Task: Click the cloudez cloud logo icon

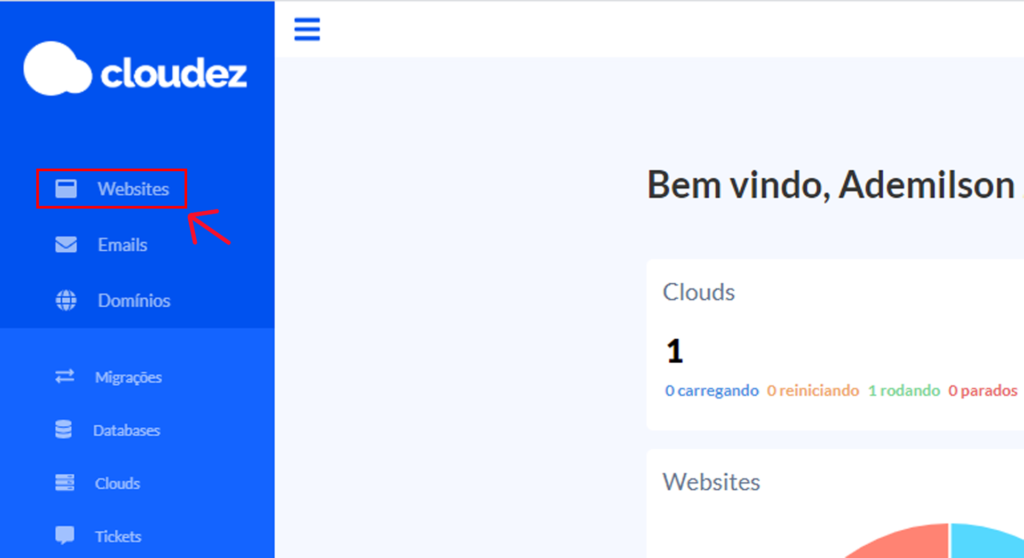Action: [x=59, y=69]
